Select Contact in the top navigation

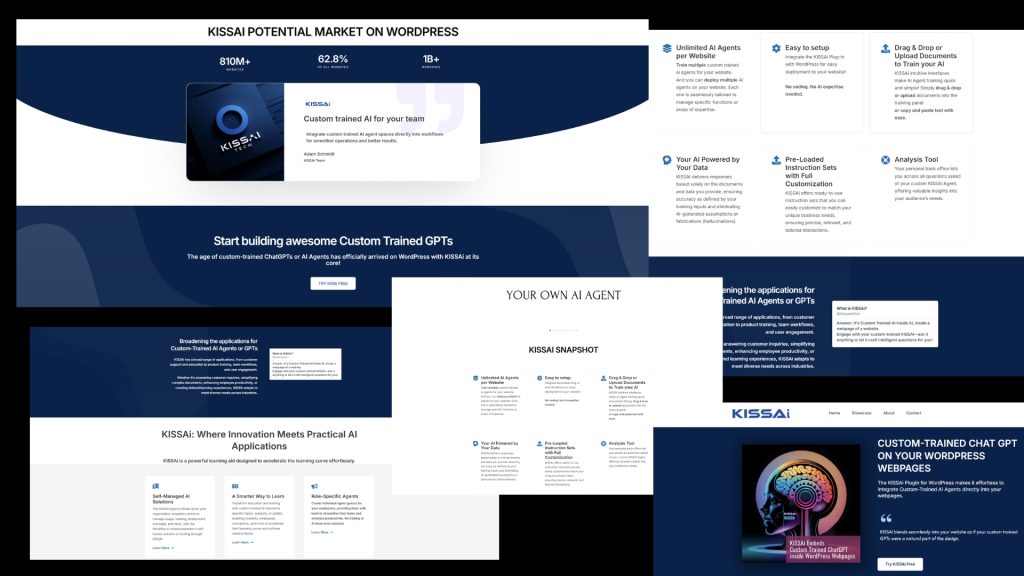point(913,413)
